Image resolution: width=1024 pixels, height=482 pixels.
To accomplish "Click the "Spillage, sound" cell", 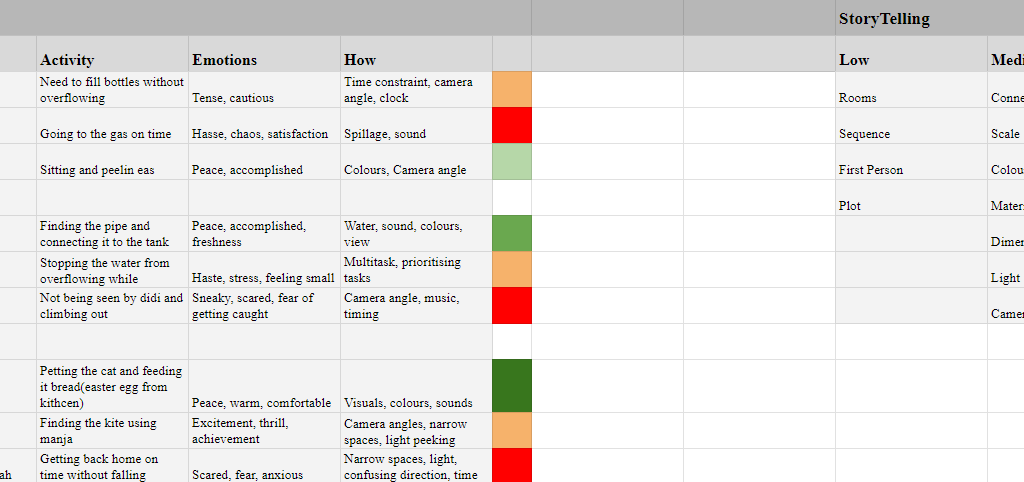I will pyautogui.click(x=416, y=134).
